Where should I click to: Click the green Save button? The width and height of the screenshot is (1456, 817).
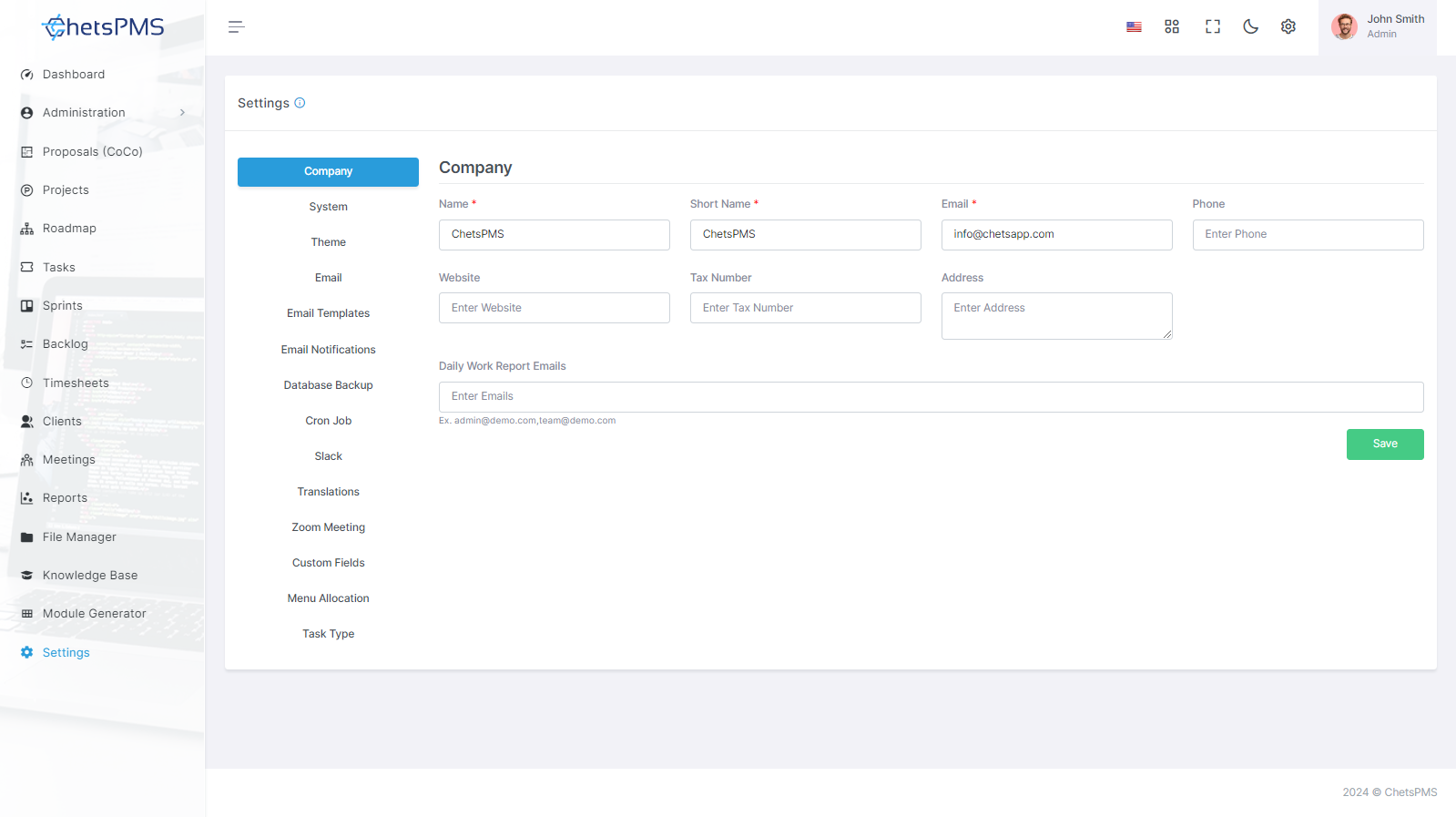1385,444
